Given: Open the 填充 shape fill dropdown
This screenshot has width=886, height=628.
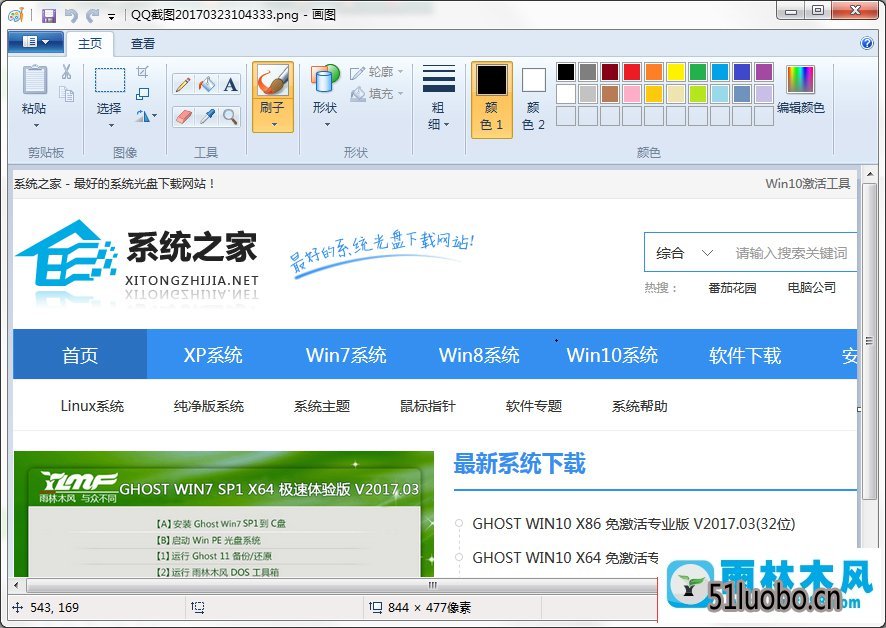Looking at the screenshot, I should click(376, 94).
